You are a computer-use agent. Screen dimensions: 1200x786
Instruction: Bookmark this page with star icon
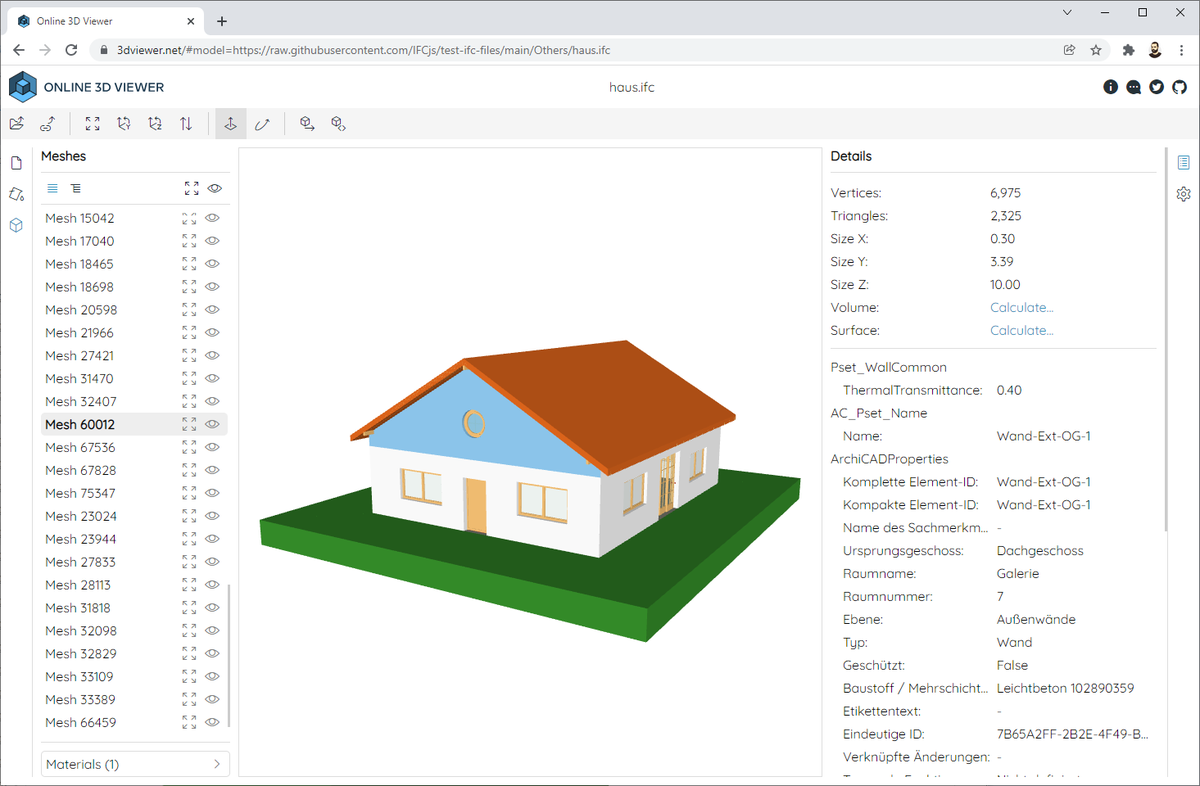tap(1096, 49)
